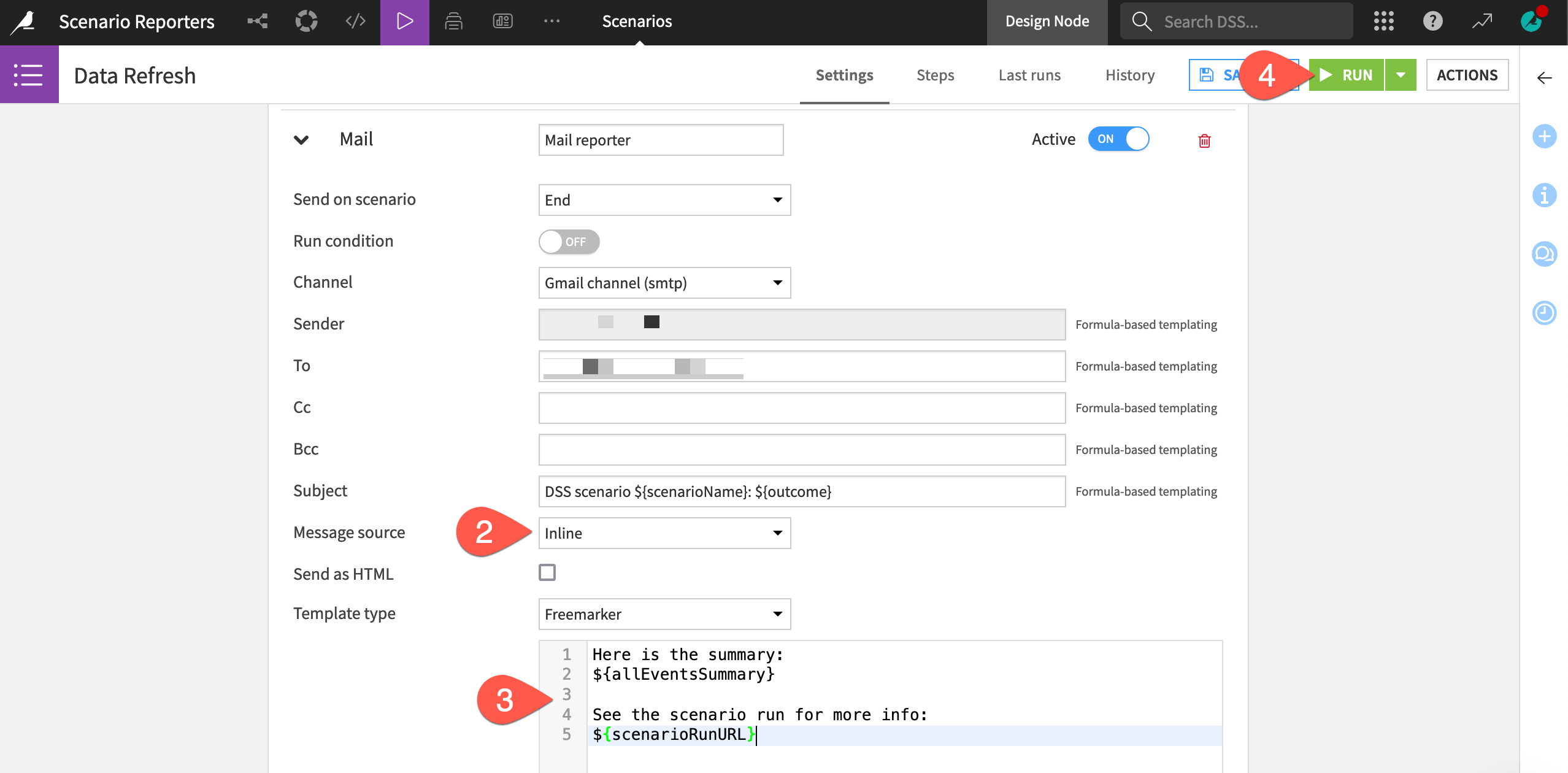Switch to the Steps tab
This screenshot has width=1568, height=773.
(x=935, y=75)
